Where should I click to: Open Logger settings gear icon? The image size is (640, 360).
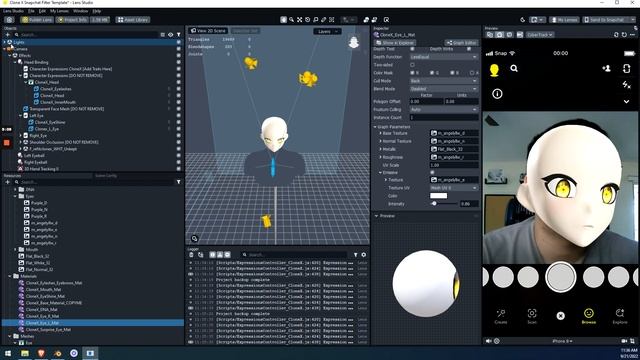(363, 255)
